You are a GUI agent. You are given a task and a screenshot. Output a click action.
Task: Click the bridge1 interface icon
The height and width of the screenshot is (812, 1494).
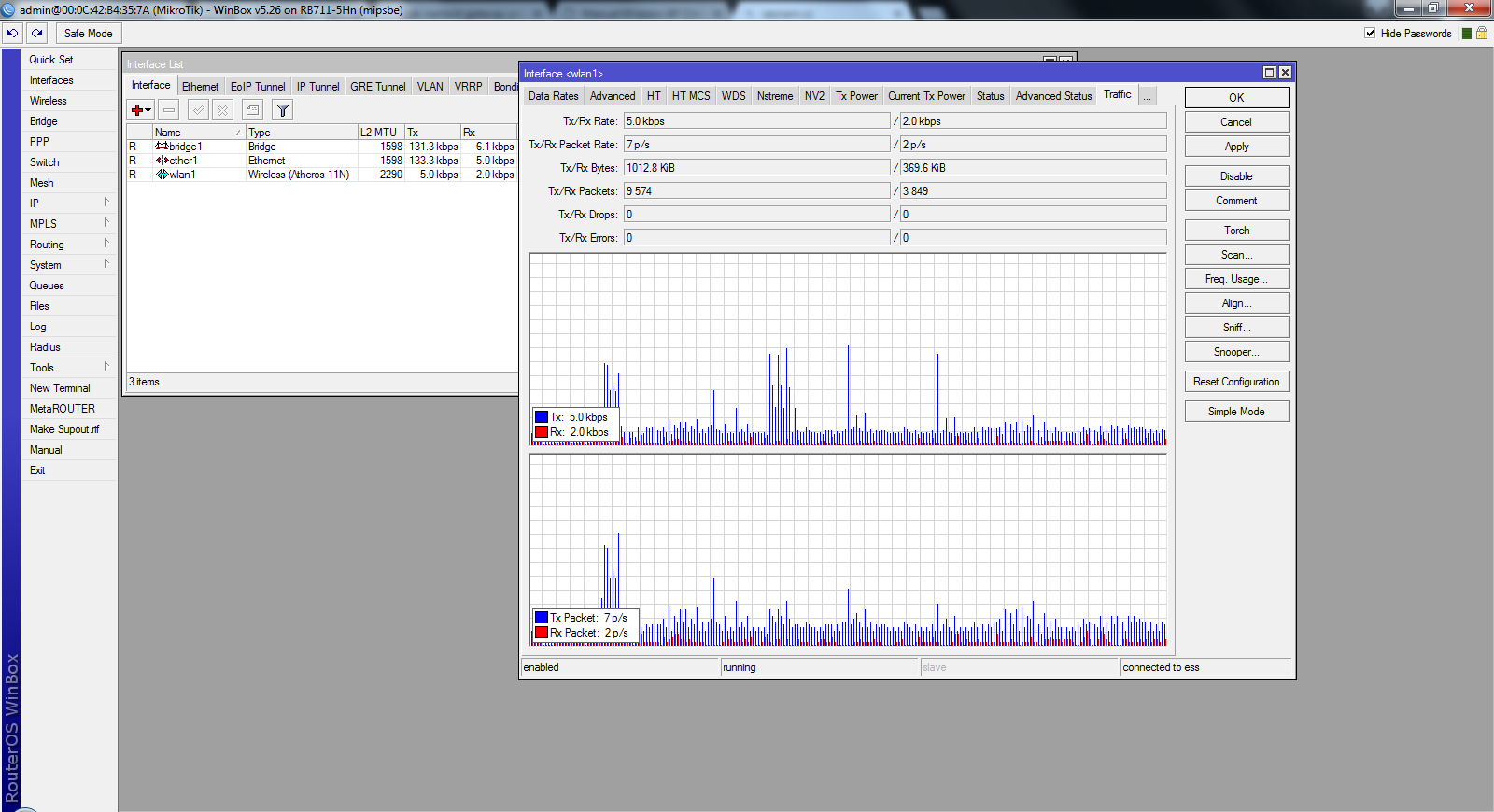click(x=162, y=147)
